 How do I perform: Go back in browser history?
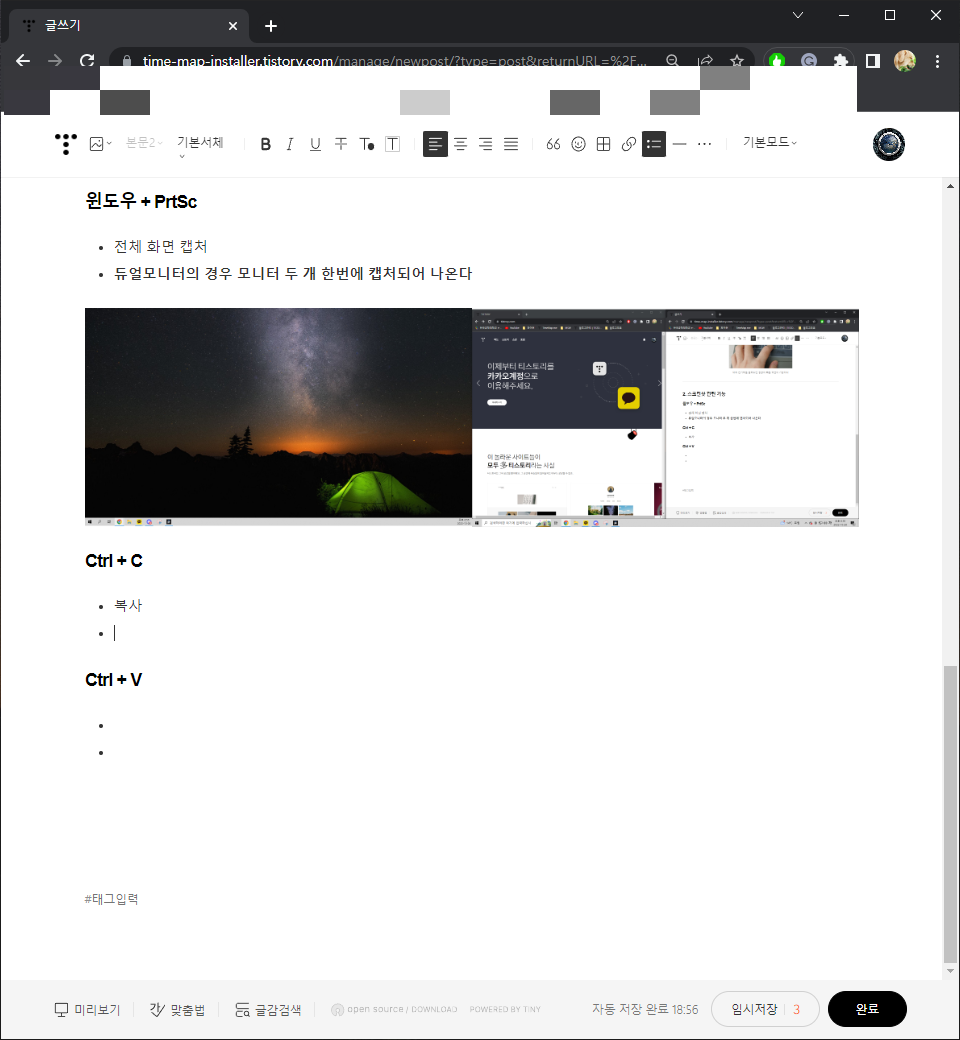point(23,60)
